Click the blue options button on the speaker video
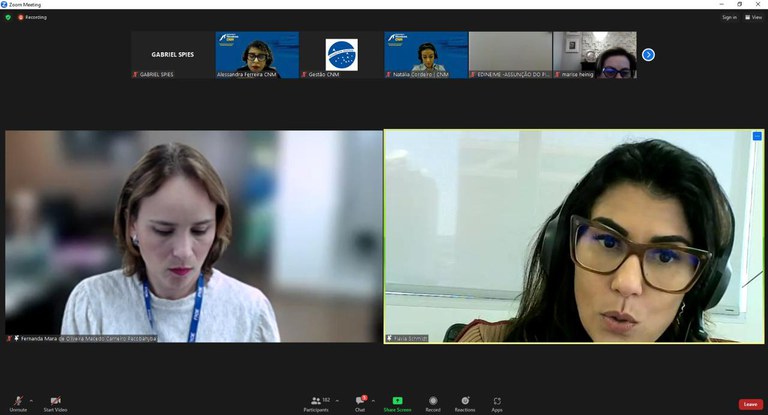This screenshot has width=768, height=415. [757, 136]
